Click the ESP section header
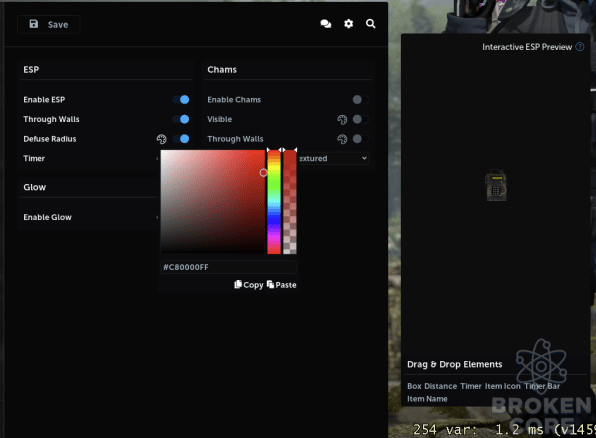The image size is (596, 438). 31,70
